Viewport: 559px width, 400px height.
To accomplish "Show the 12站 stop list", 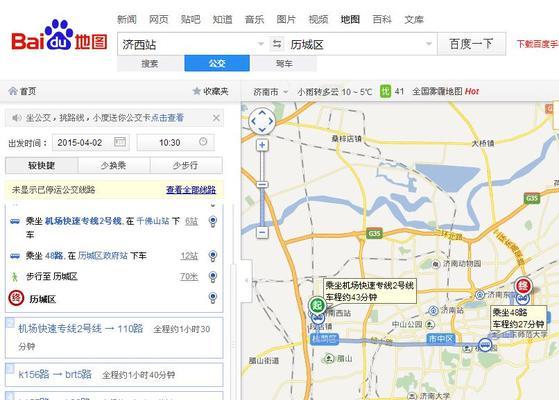I will coord(189,256).
